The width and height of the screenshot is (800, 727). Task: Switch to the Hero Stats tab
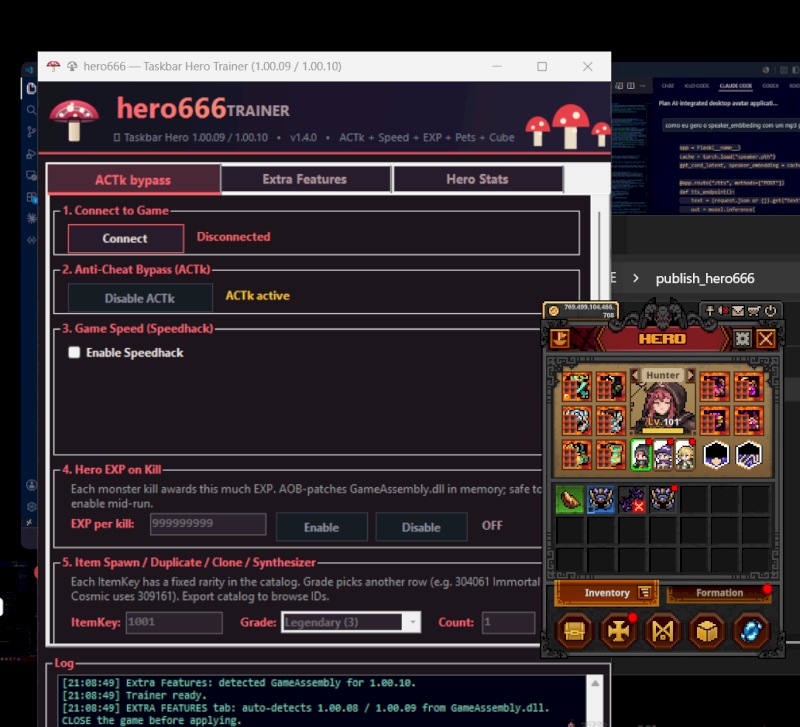point(478,179)
